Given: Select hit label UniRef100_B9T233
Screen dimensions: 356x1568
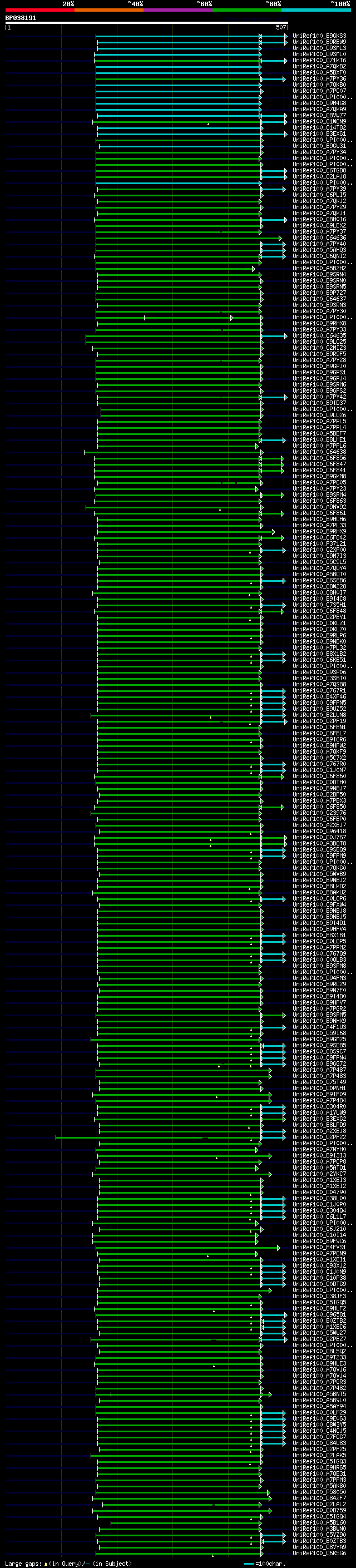Looking at the screenshot, I should [x=319, y=1357].
